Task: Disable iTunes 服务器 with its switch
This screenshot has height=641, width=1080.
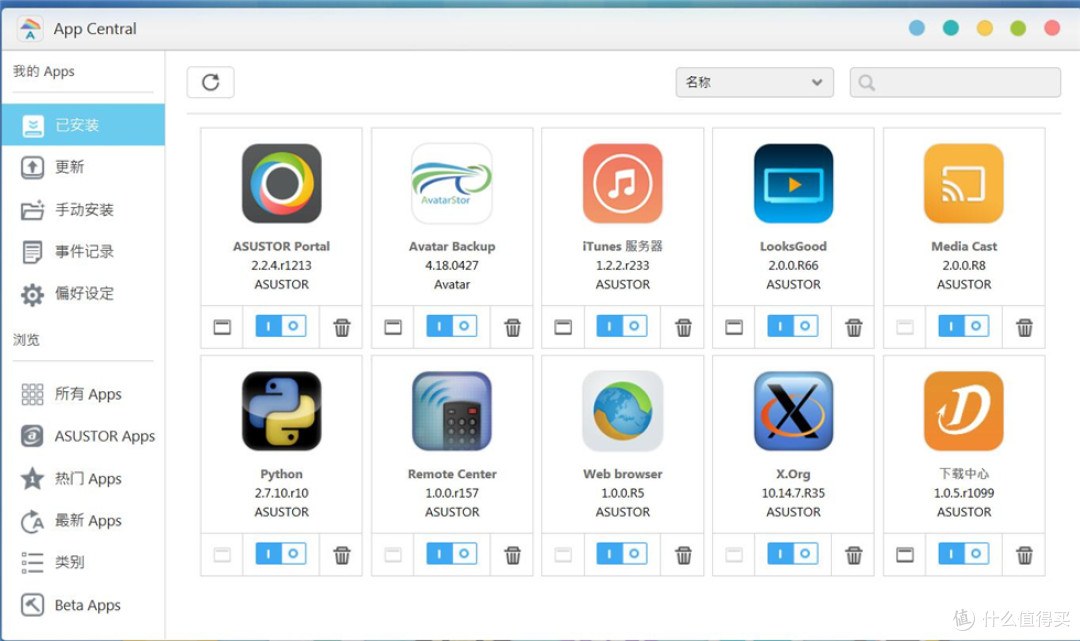Action: click(622, 326)
